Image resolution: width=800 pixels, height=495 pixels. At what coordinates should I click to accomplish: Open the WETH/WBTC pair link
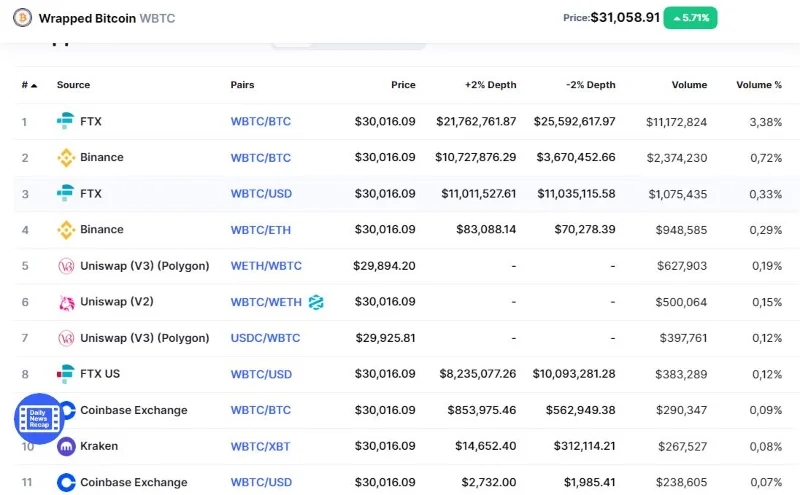[x=266, y=266]
